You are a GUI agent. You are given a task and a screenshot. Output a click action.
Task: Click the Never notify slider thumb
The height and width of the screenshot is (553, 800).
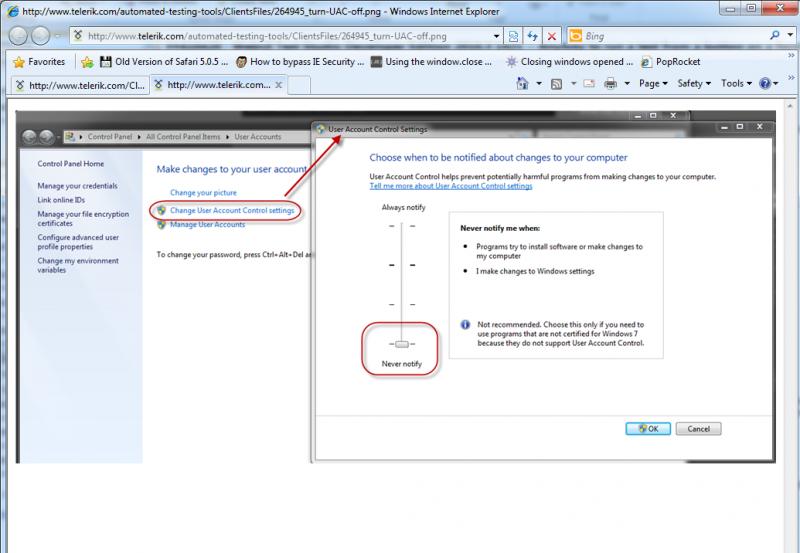click(402, 344)
